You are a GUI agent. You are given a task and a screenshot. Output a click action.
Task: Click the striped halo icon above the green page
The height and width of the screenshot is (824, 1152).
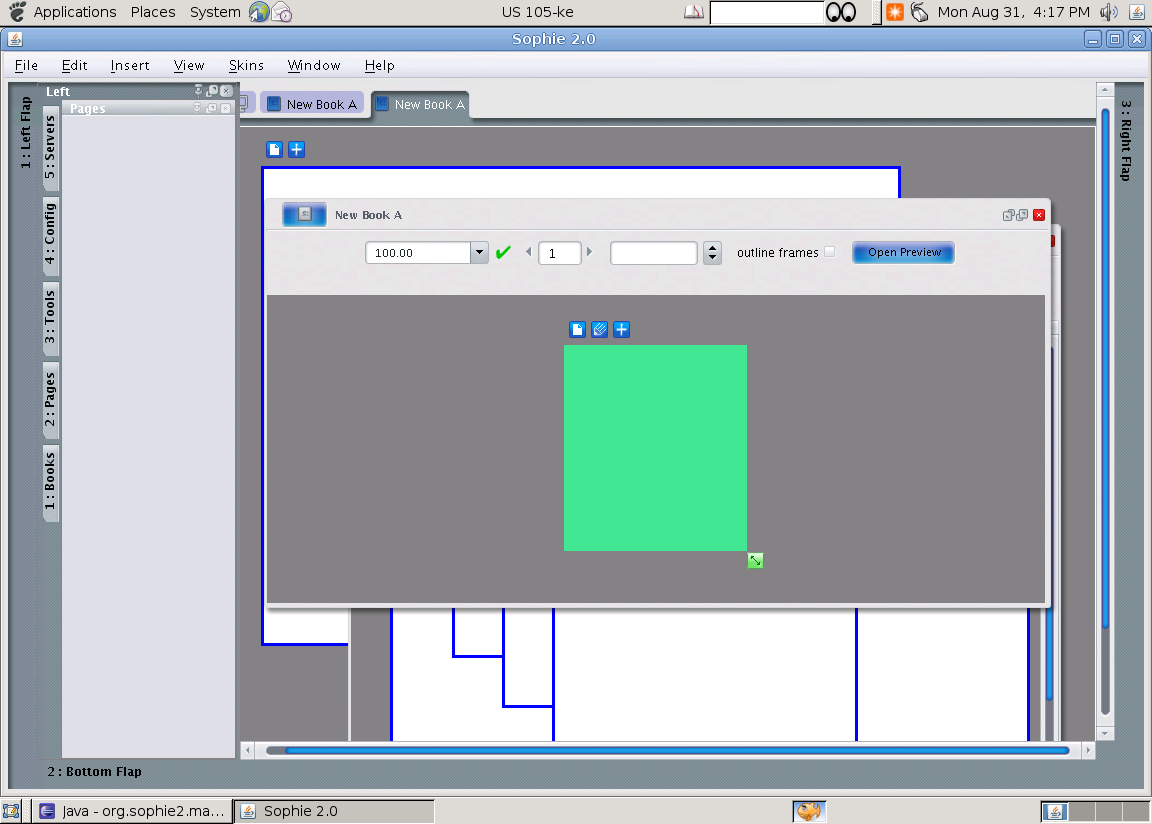(x=600, y=330)
